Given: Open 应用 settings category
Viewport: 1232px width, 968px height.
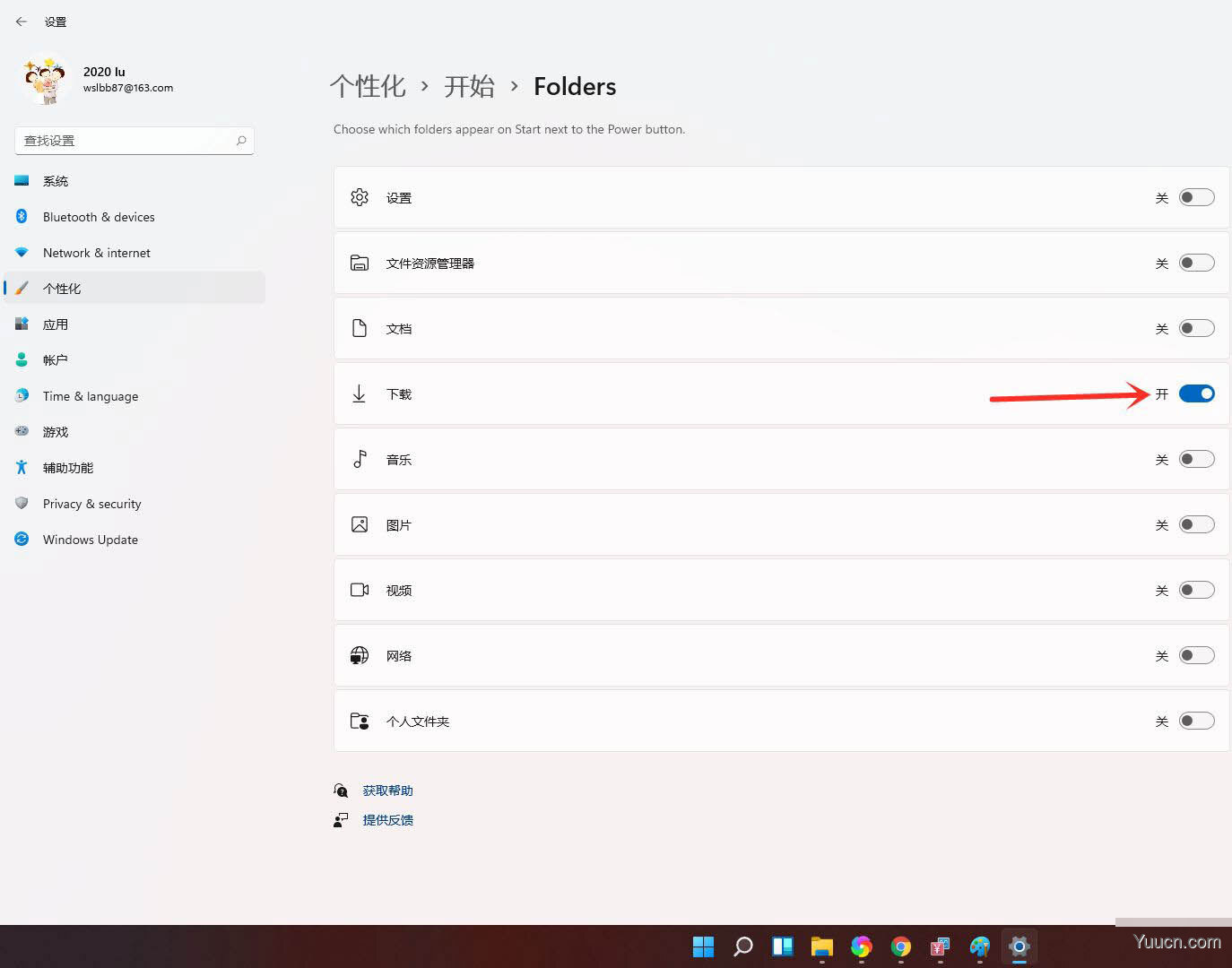Looking at the screenshot, I should 134,324.
